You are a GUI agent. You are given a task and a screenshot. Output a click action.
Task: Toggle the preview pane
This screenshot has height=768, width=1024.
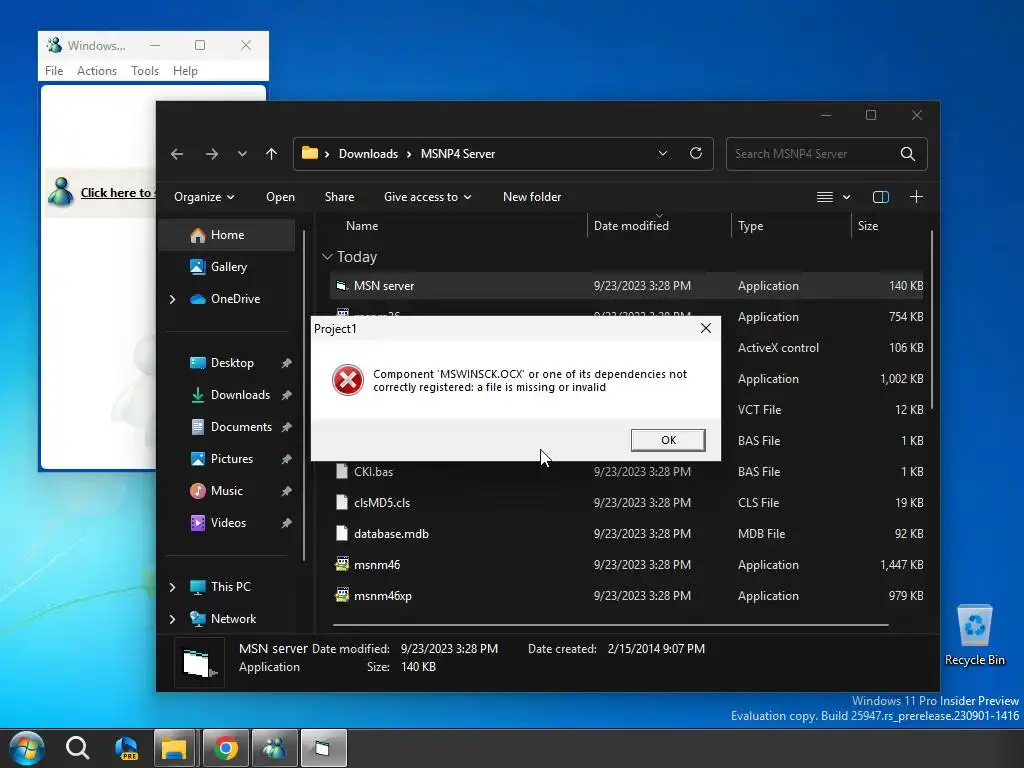pyautogui.click(x=881, y=197)
